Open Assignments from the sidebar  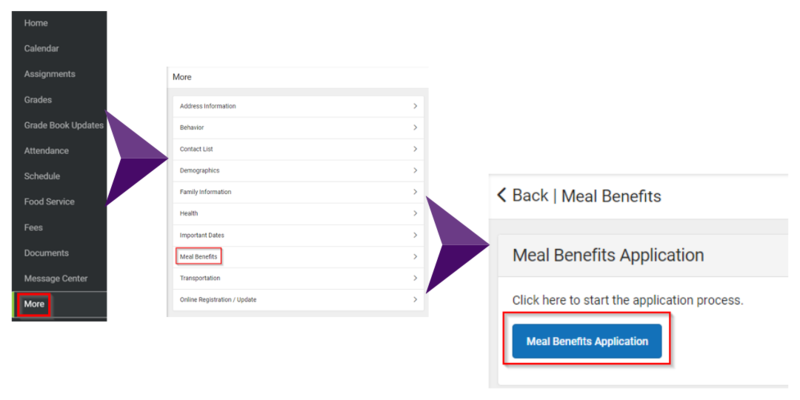[49, 74]
